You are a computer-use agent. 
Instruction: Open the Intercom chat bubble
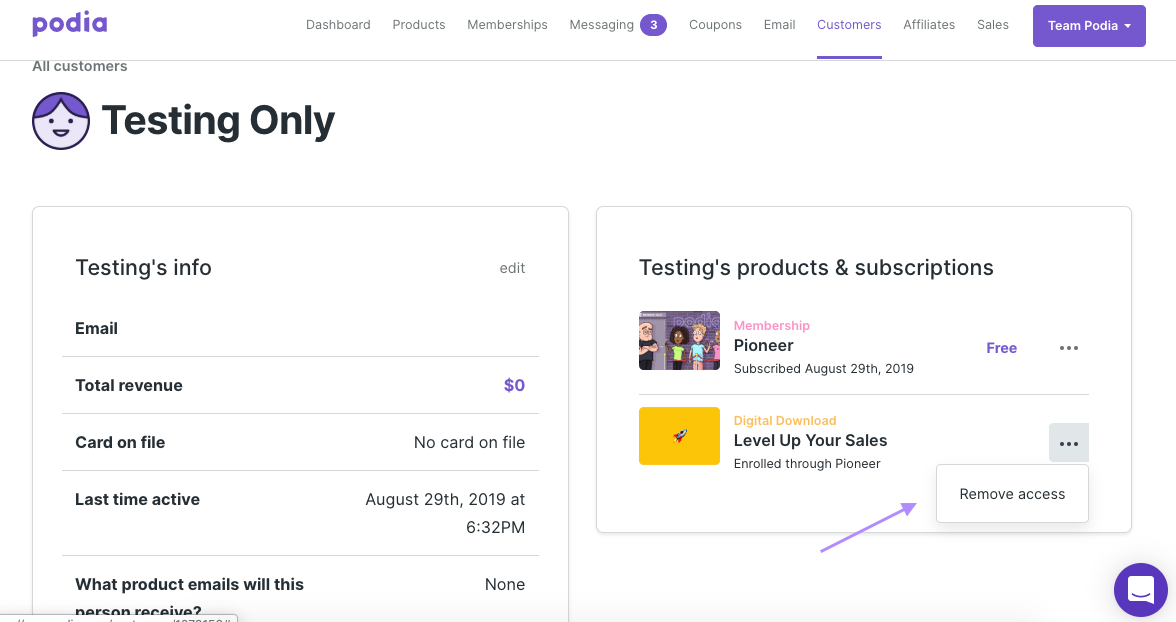click(1140, 589)
